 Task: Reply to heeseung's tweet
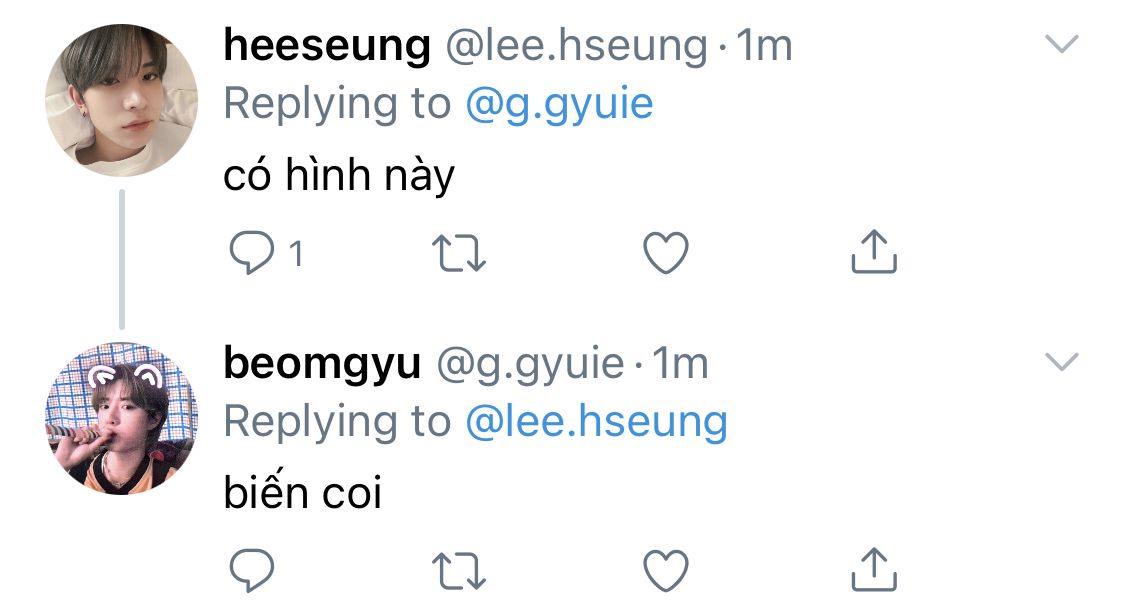click(x=252, y=254)
